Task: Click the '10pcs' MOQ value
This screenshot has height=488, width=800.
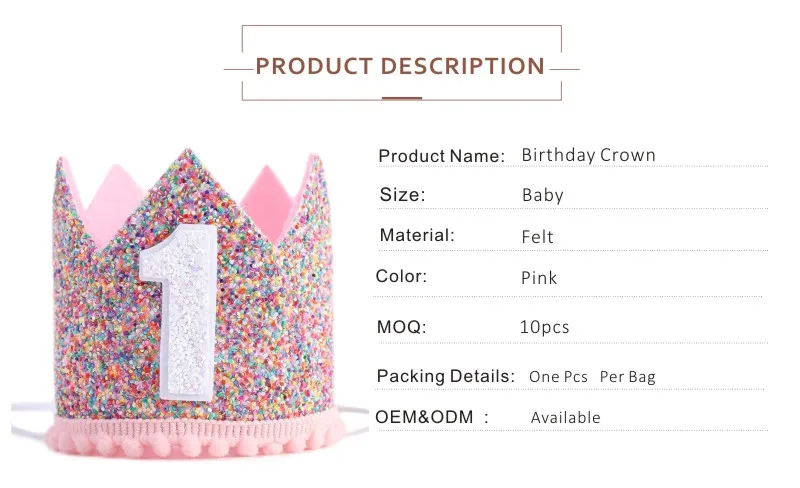Action: pos(545,327)
